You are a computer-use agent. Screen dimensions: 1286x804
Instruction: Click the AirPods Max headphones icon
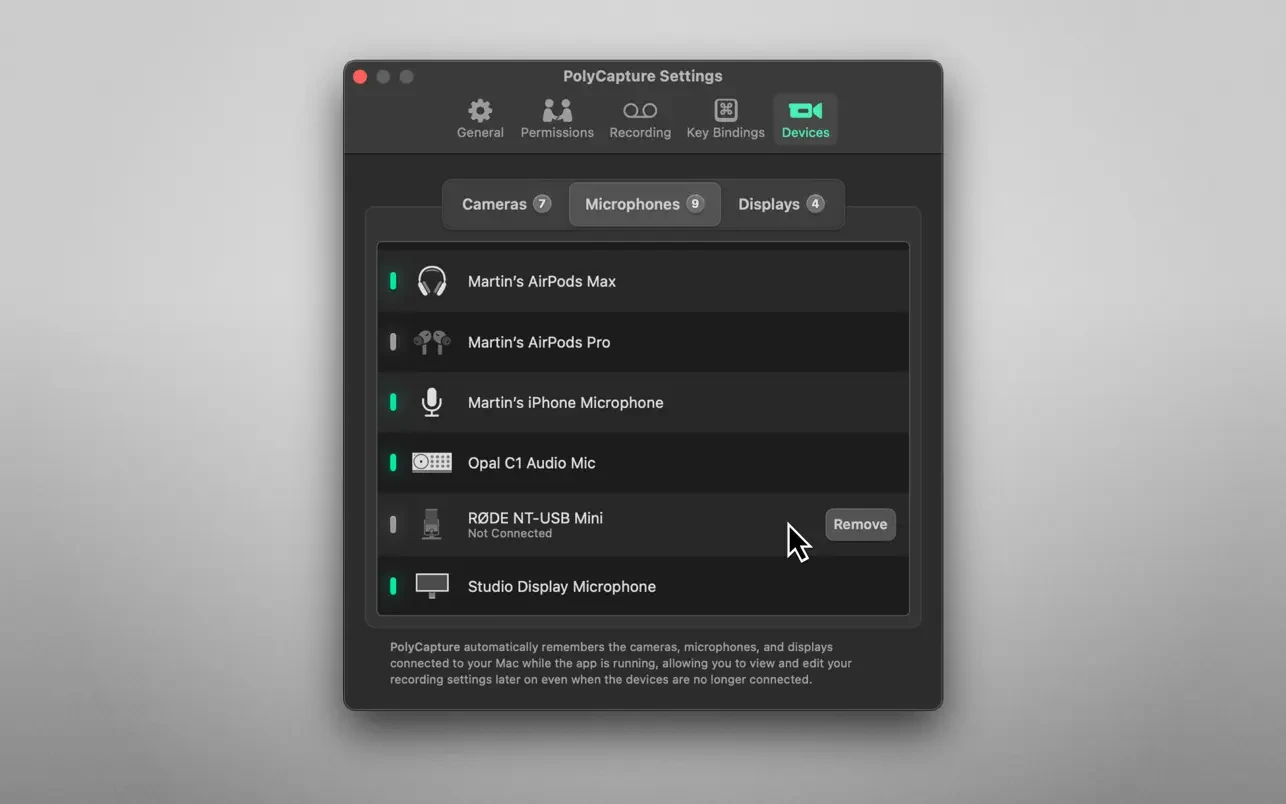[432, 281]
